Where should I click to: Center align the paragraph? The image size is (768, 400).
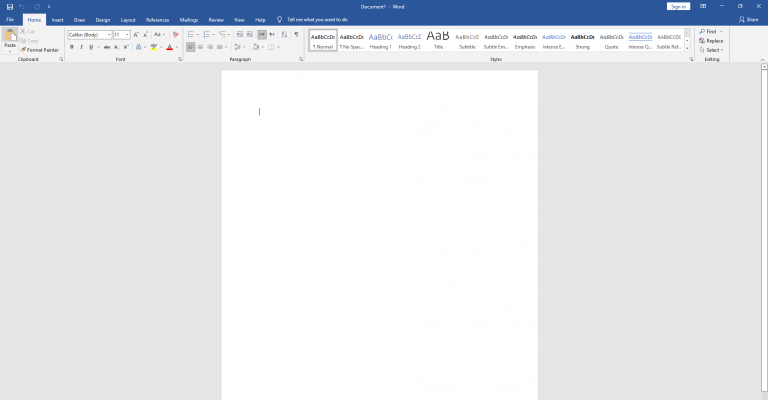coord(200,47)
